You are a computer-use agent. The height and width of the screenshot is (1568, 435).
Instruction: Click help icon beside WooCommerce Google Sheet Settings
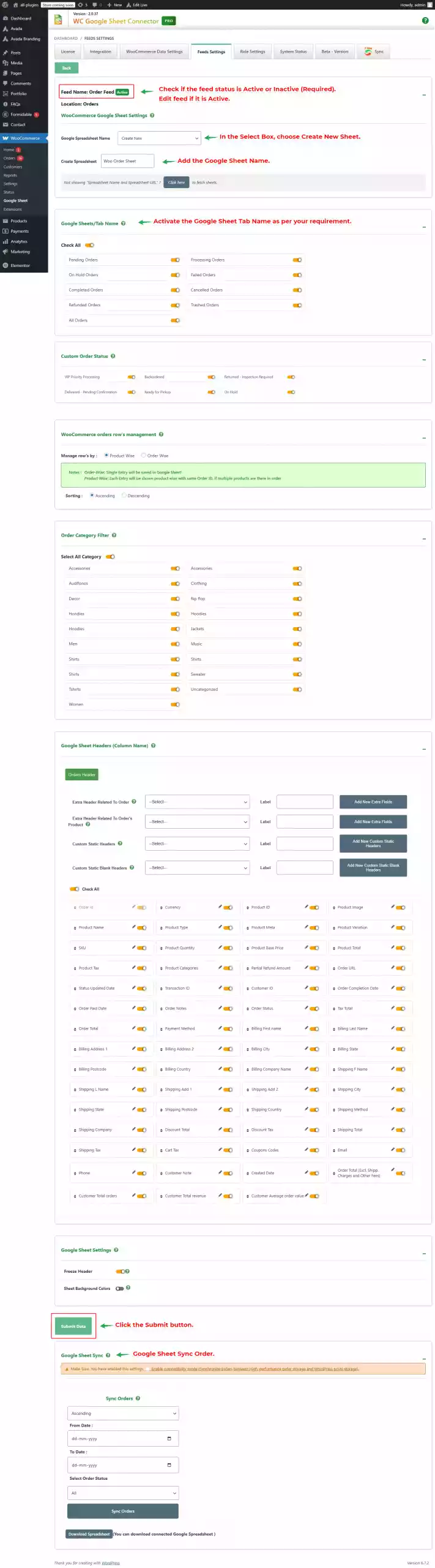(x=152, y=115)
